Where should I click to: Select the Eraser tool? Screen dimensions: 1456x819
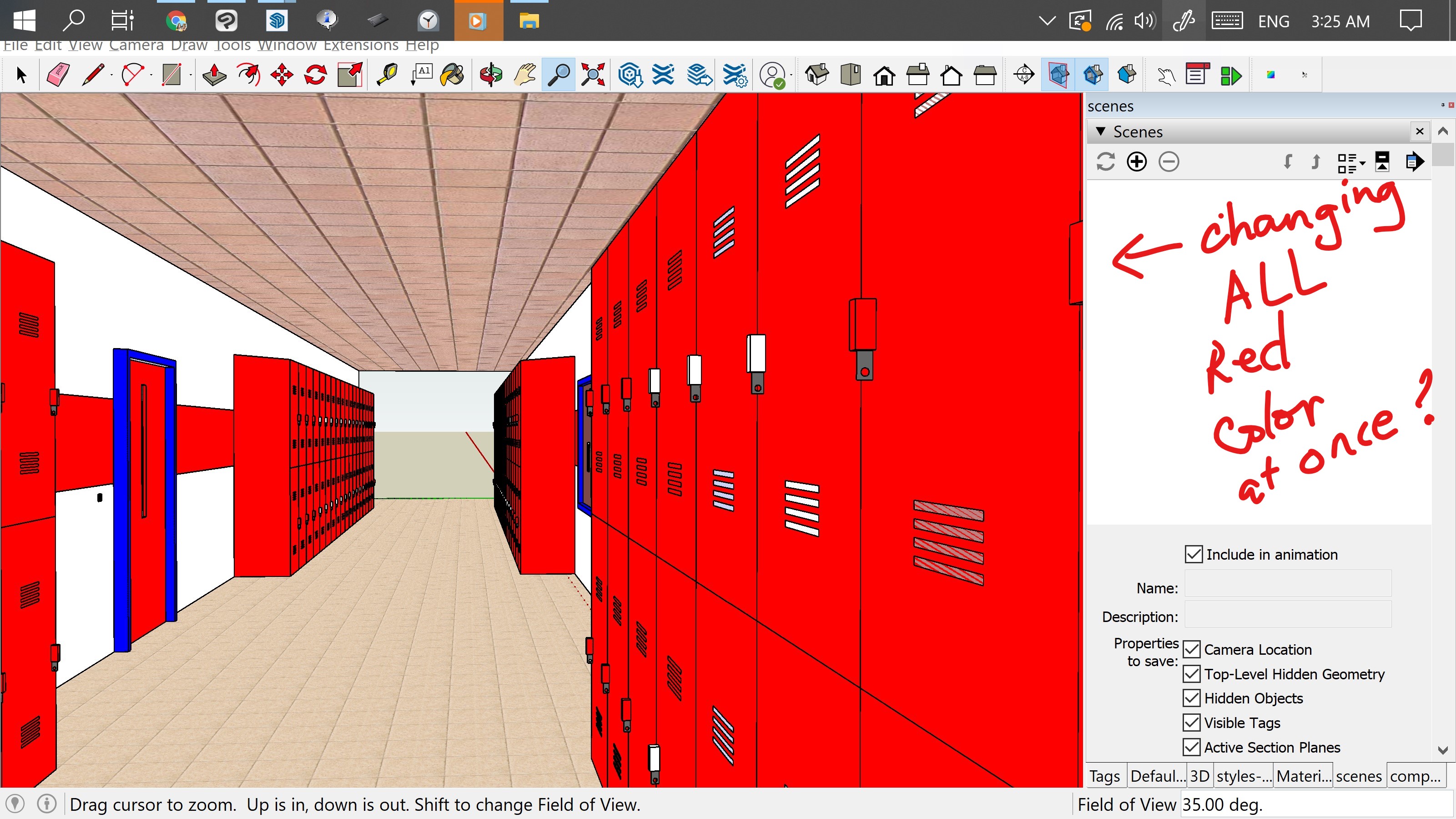58,75
